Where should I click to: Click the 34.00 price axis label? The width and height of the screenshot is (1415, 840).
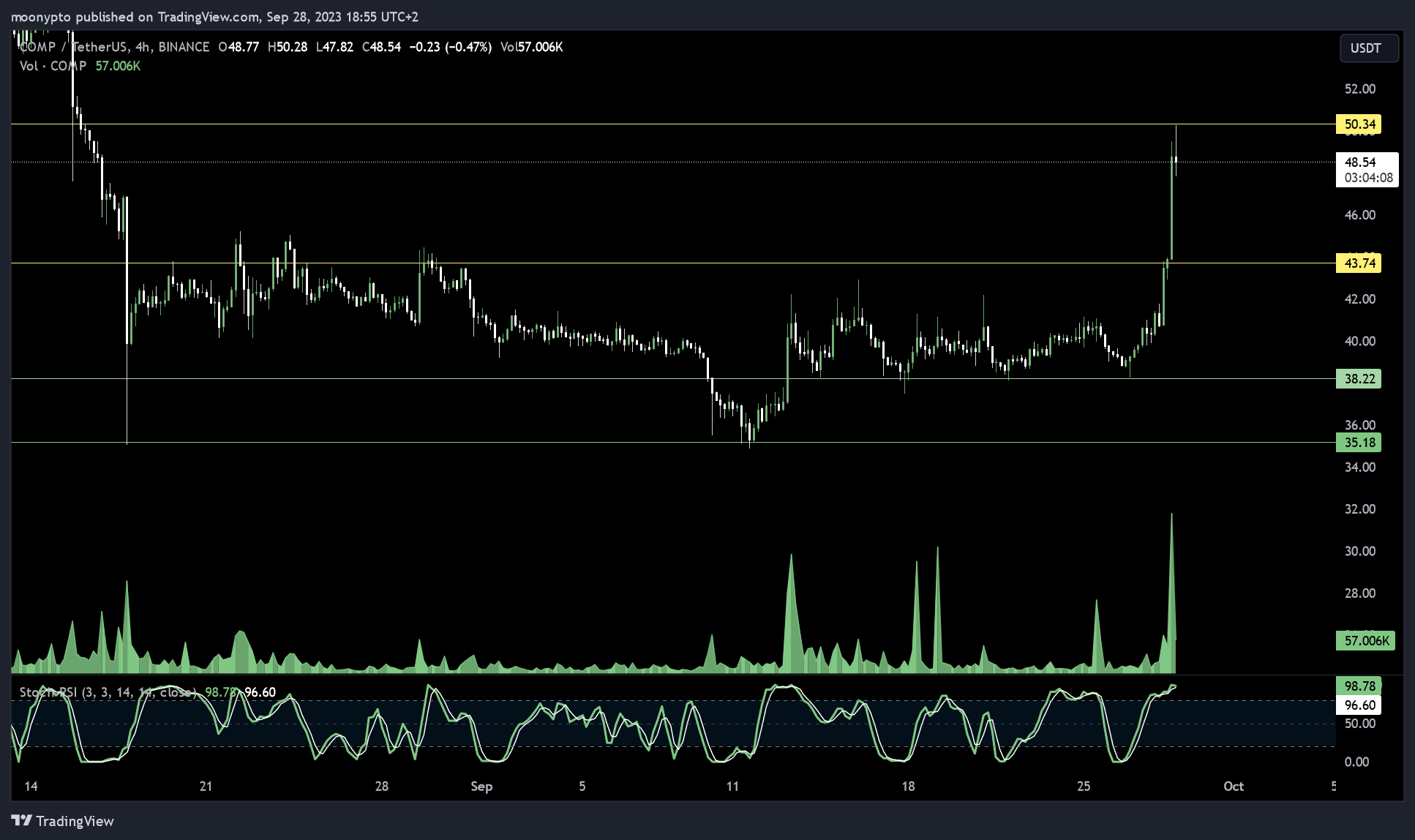(x=1360, y=468)
